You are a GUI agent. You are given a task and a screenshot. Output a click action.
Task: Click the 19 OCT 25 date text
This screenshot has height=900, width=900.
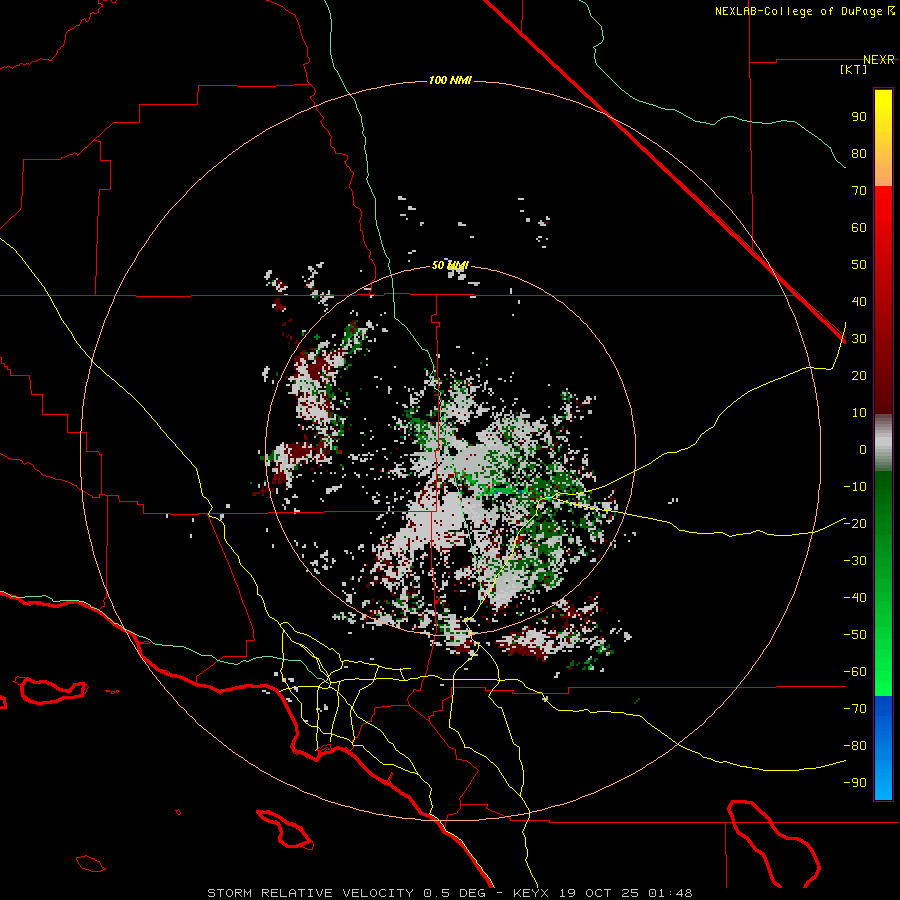(600, 893)
